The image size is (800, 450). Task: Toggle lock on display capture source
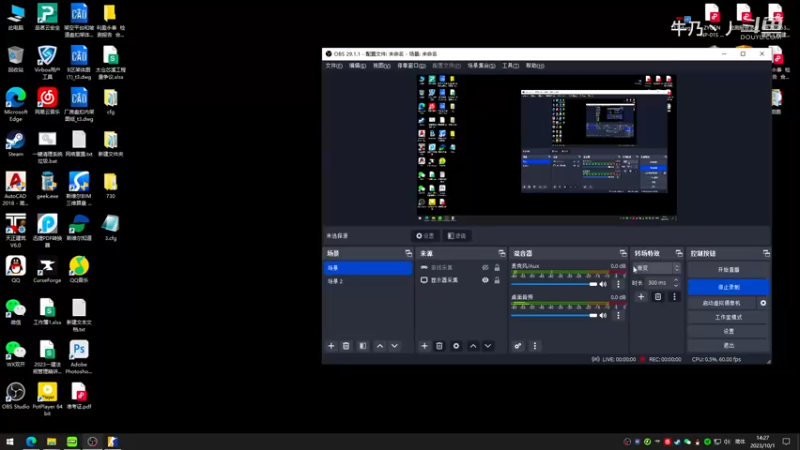497,280
